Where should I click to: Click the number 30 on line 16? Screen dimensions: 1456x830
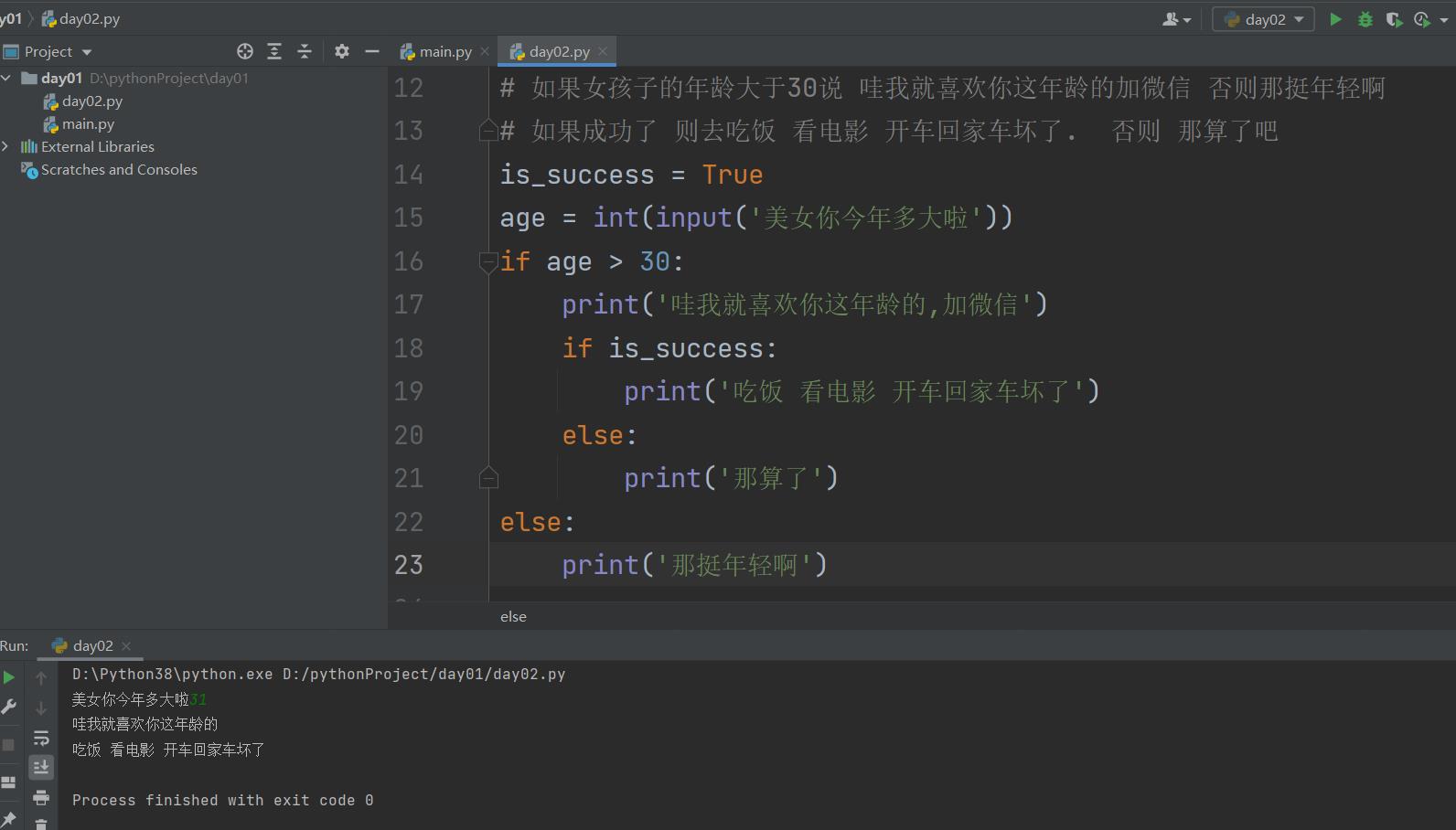[655, 261]
